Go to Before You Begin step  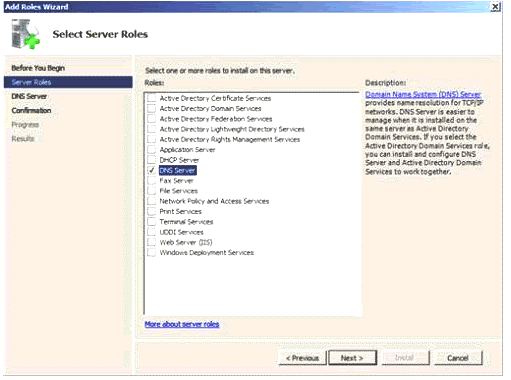coord(38,68)
